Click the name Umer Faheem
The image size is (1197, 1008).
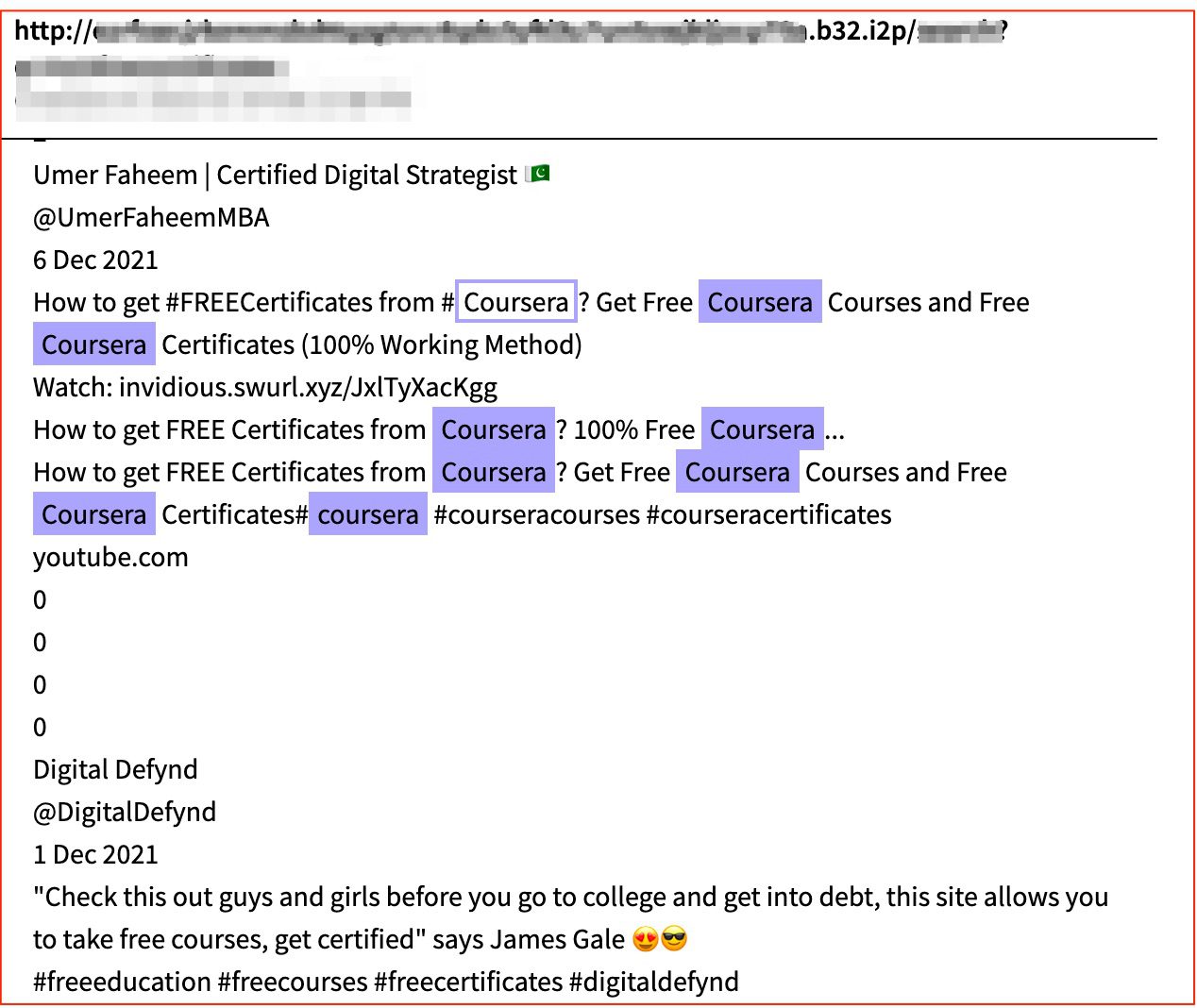(115, 176)
